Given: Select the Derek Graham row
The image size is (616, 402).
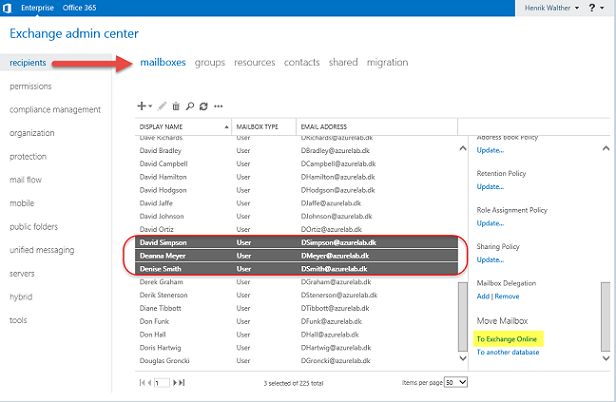Looking at the screenshot, I should pyautogui.click(x=297, y=282).
